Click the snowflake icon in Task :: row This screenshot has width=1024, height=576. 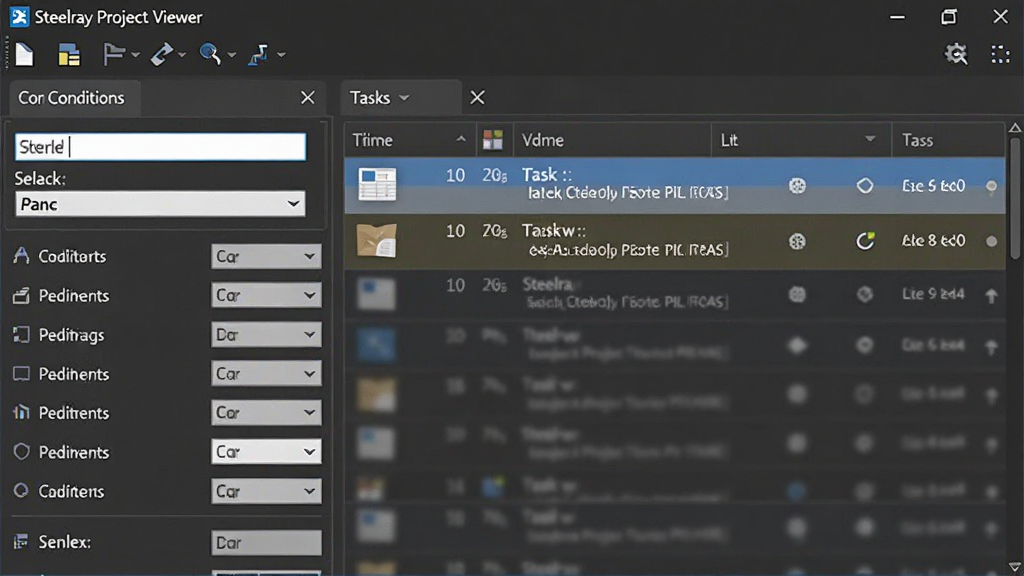pos(797,186)
